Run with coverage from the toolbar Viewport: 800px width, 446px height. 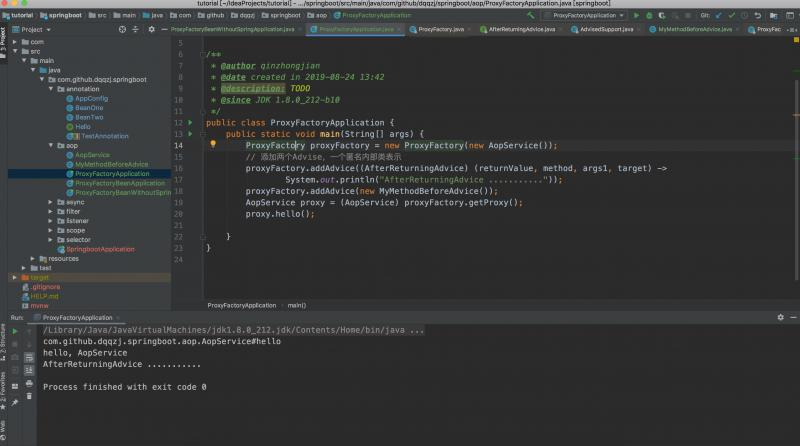pos(662,15)
